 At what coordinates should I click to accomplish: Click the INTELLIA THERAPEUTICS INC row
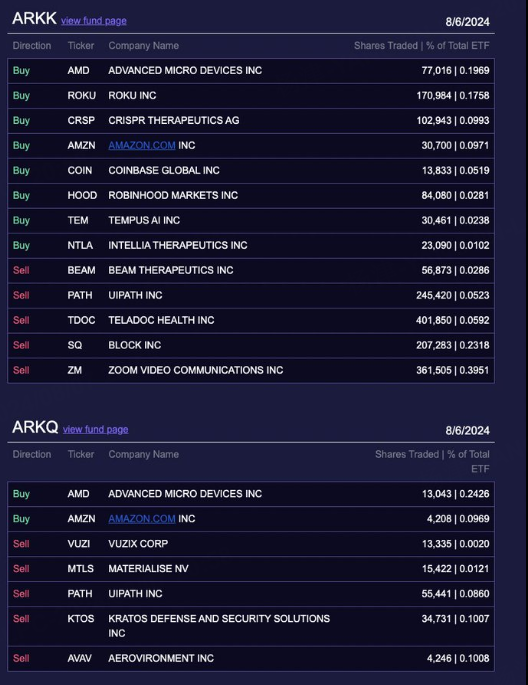251,246
